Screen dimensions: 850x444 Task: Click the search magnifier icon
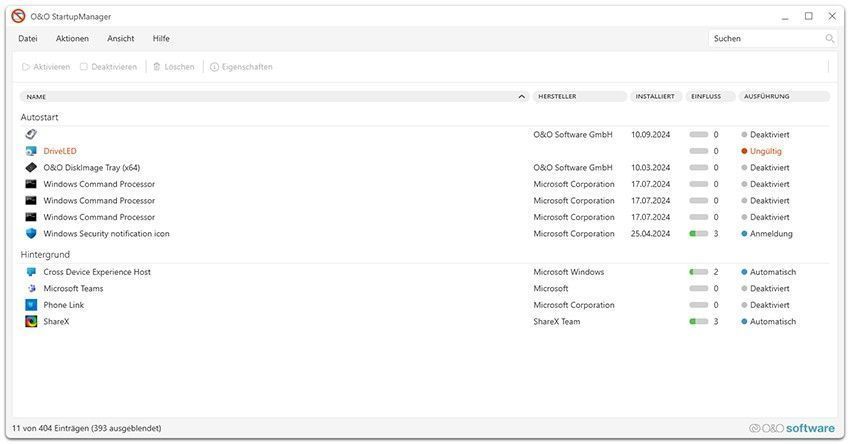pos(829,39)
